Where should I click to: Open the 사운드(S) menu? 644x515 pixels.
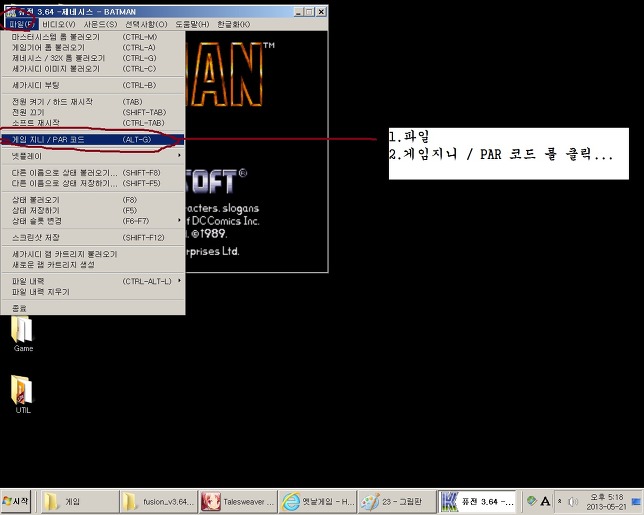(x=100, y=24)
